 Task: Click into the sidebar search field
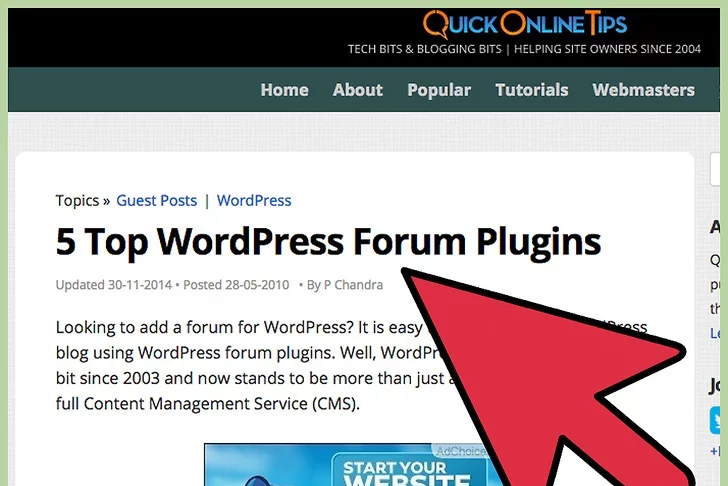pyautogui.click(x=719, y=170)
